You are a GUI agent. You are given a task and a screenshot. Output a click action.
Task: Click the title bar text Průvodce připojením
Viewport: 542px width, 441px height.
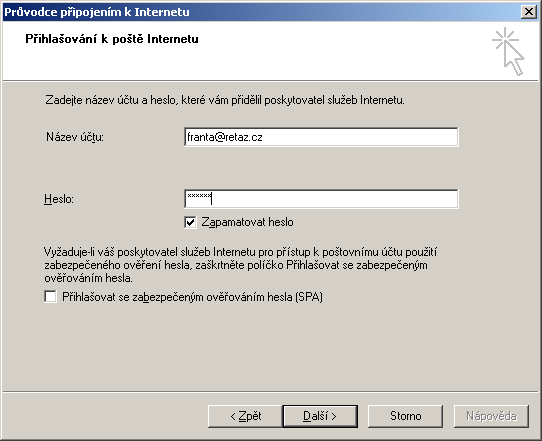[x=97, y=12]
